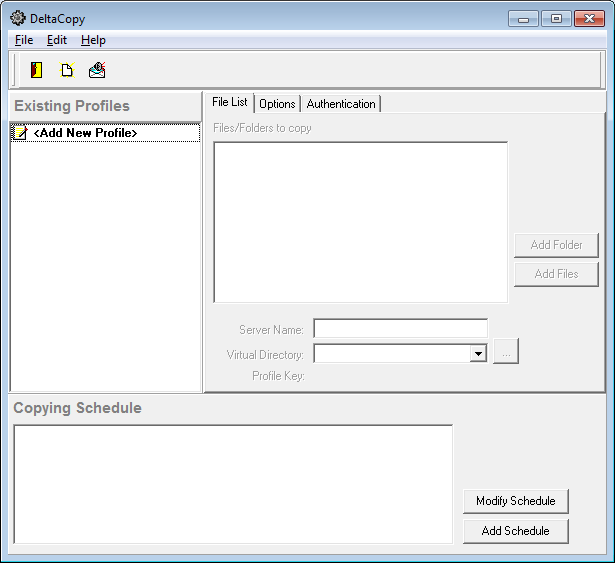Open the File menu

click(x=24, y=40)
